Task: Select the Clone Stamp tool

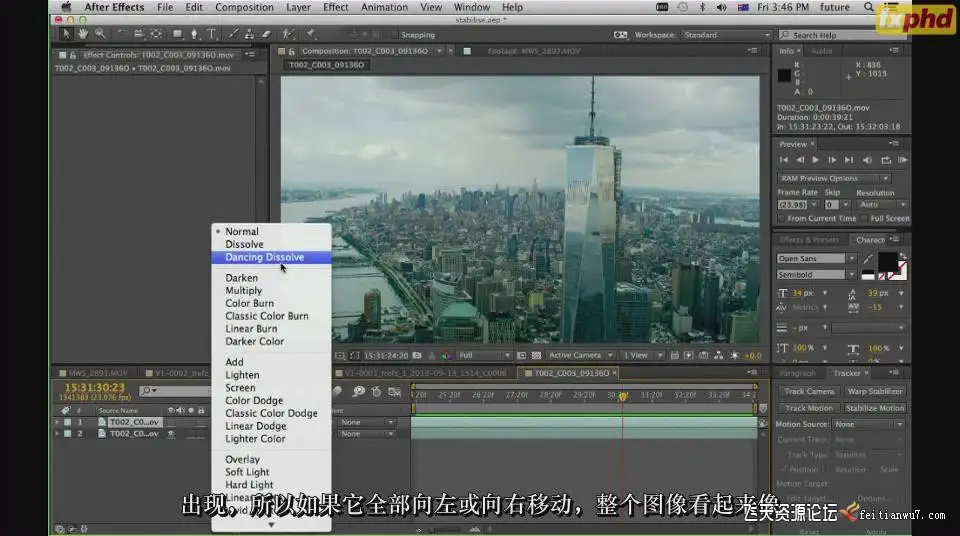Action: (x=249, y=34)
